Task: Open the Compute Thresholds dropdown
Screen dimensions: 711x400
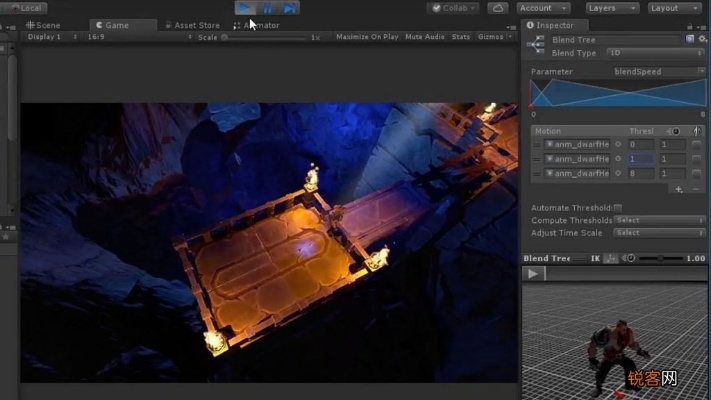Action: pos(658,220)
